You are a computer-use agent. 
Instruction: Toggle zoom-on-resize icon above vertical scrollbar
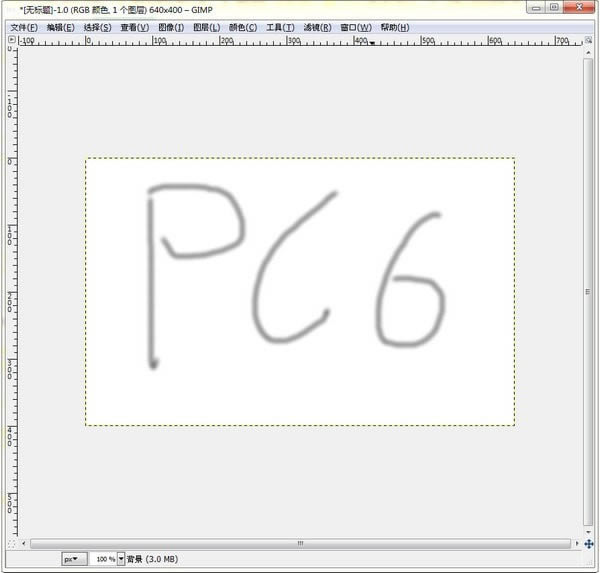coord(589,41)
